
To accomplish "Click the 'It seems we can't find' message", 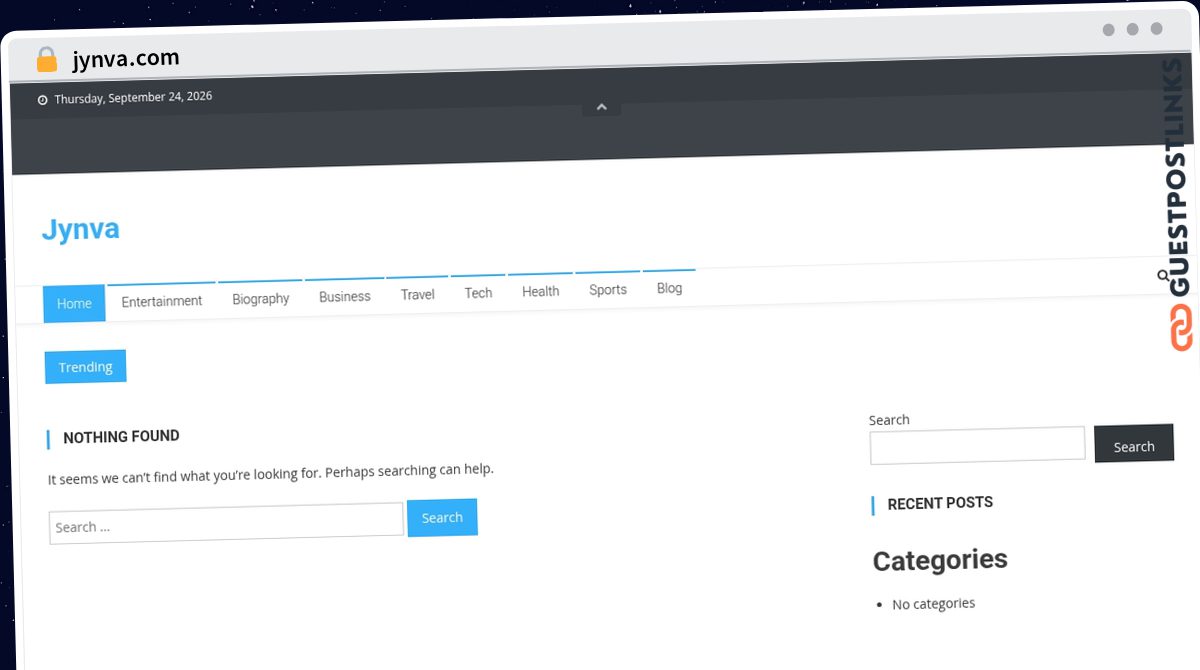I will tap(271, 474).
